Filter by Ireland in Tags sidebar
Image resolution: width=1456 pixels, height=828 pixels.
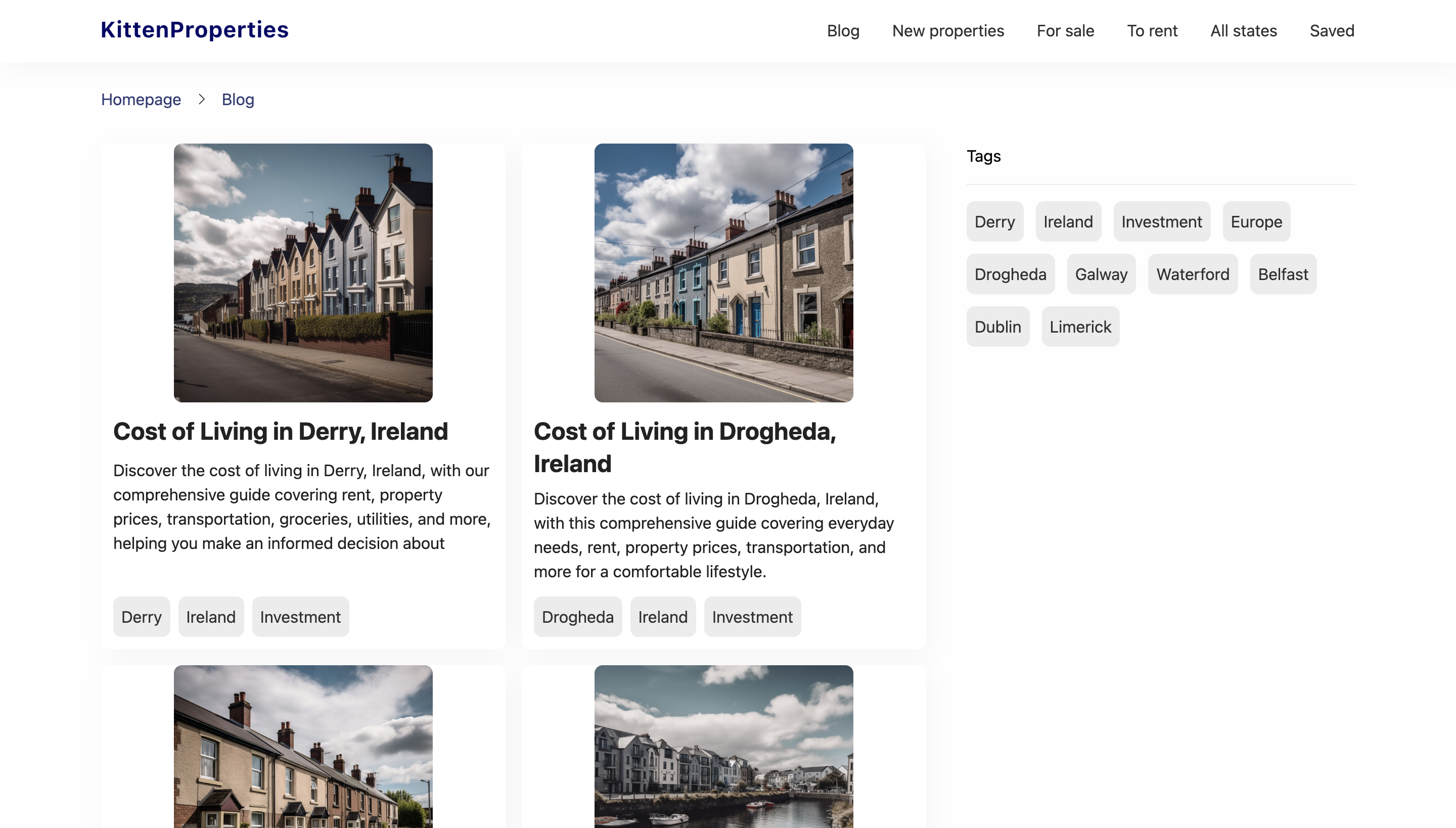(x=1068, y=222)
